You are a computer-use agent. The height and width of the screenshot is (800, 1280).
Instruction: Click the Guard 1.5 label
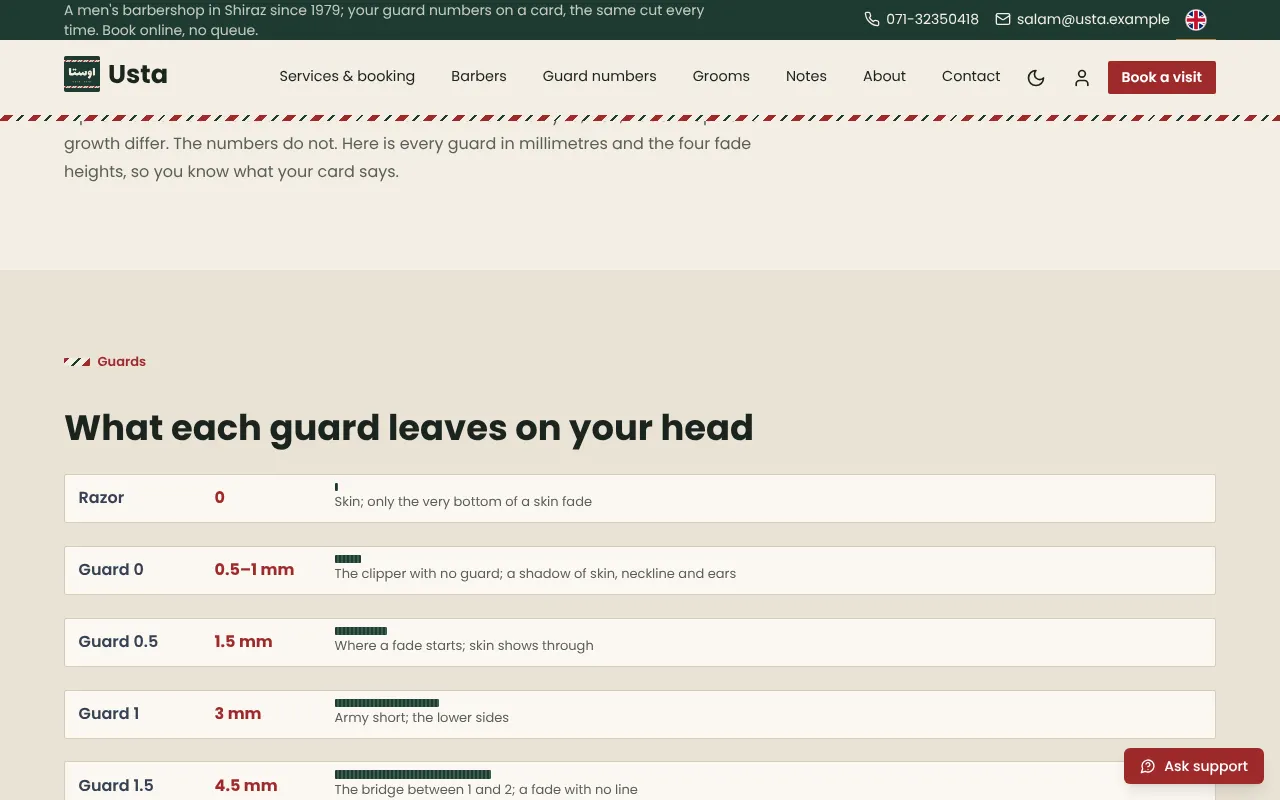(116, 786)
